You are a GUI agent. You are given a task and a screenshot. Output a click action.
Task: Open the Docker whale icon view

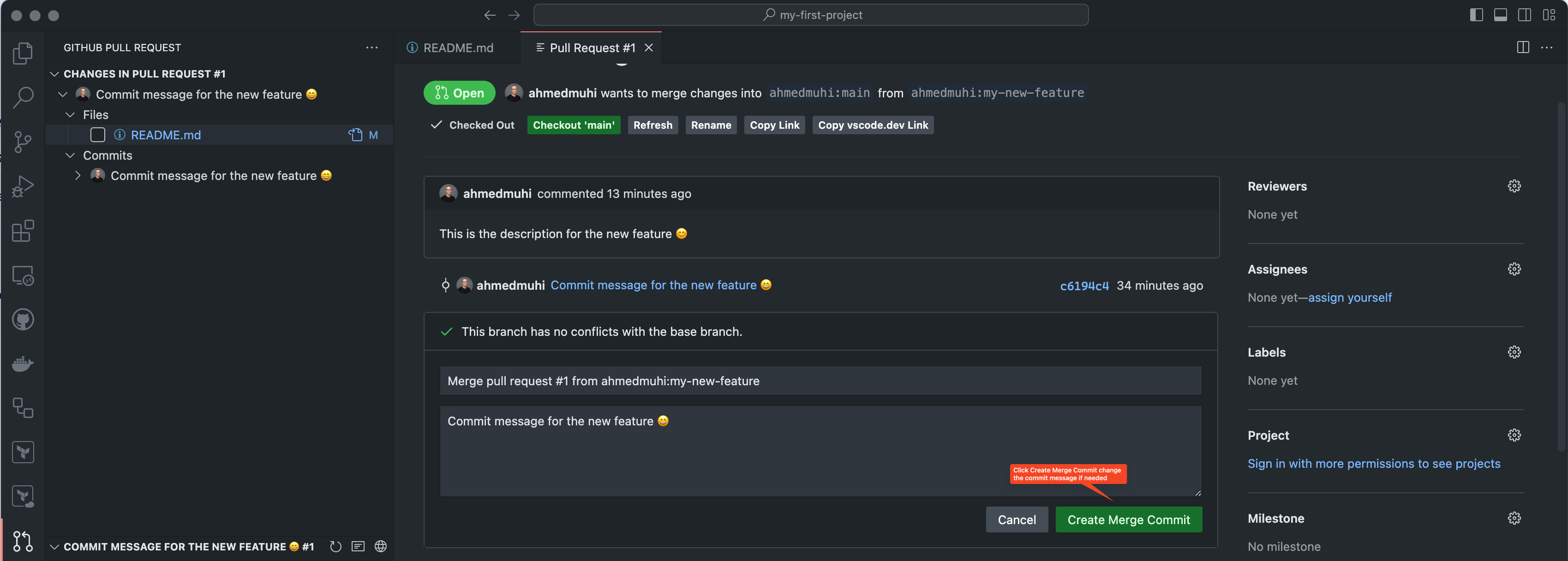pos(23,364)
